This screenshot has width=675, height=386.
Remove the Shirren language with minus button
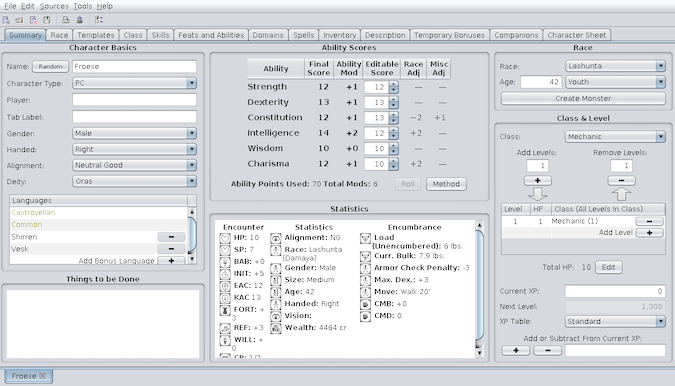coord(171,237)
